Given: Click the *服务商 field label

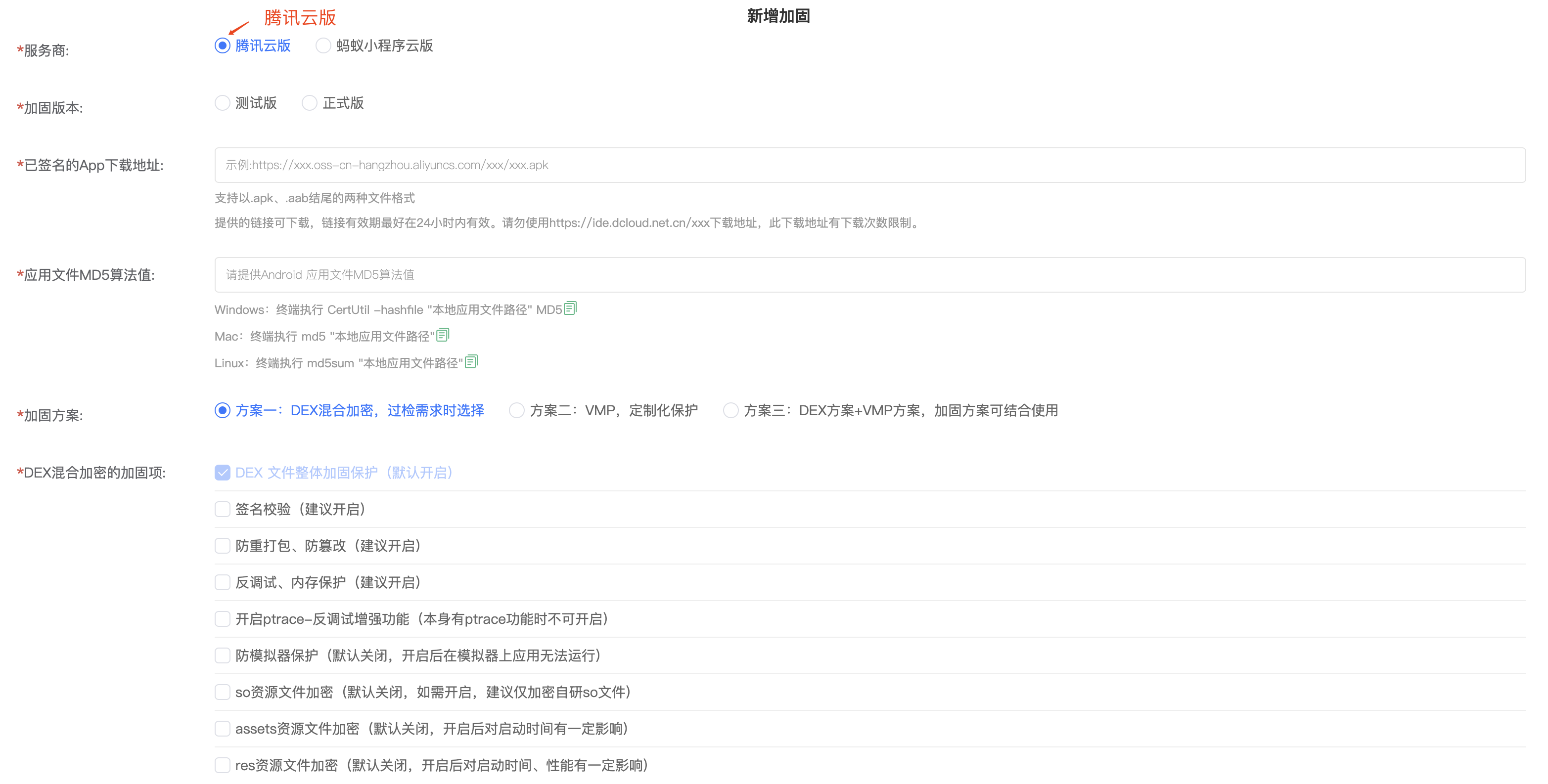Looking at the screenshot, I should 43,50.
